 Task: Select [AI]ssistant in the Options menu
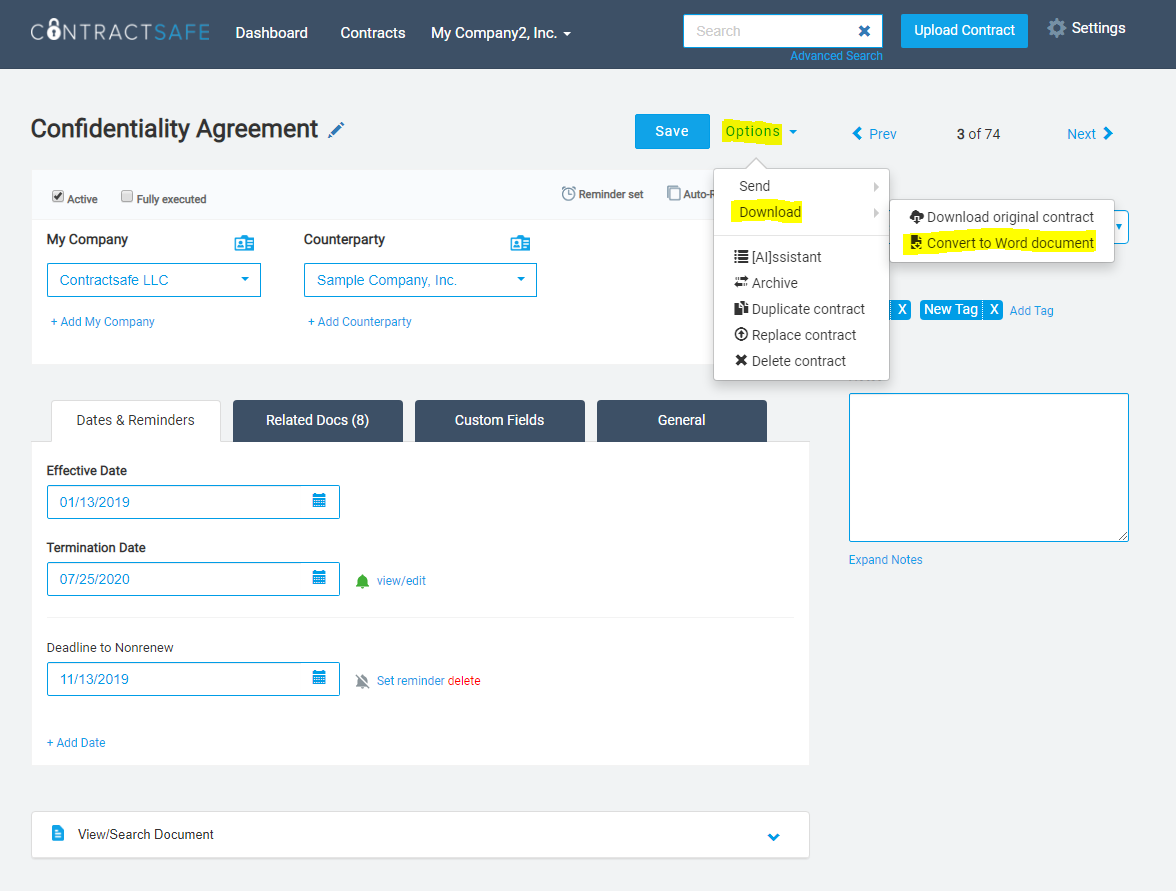801,257
